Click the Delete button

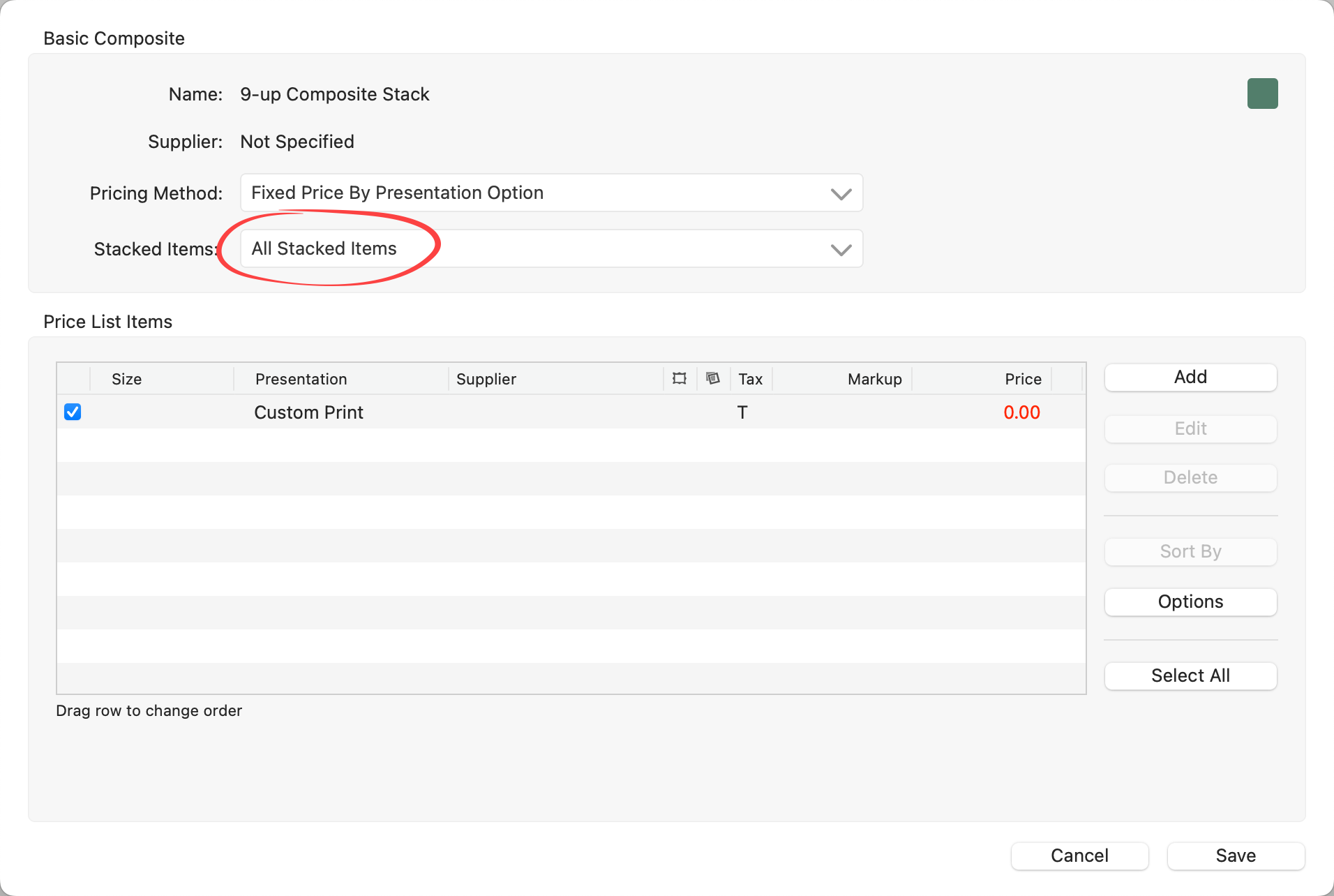coord(1190,477)
